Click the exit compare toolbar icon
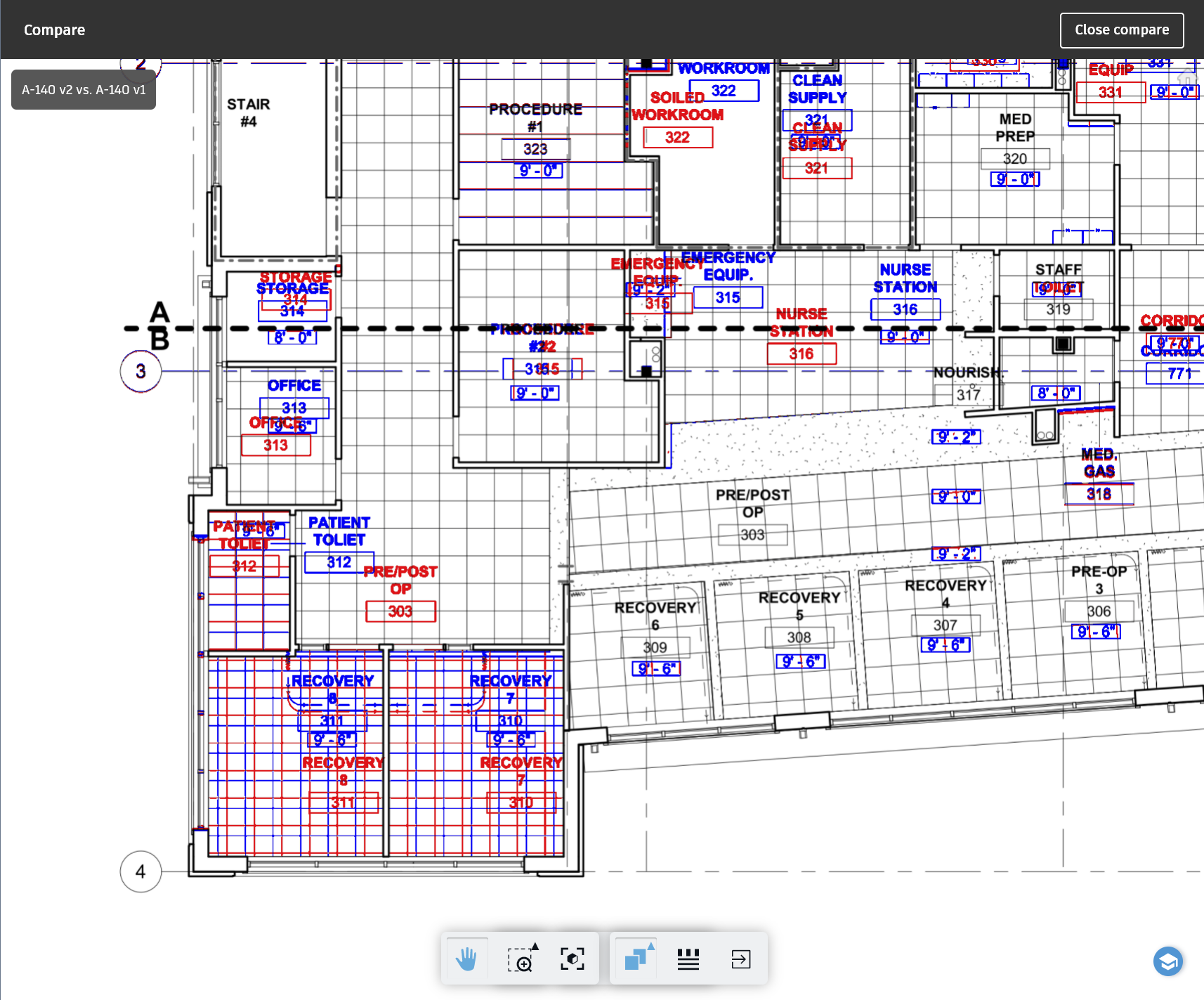The image size is (1204, 1000). pos(740,958)
